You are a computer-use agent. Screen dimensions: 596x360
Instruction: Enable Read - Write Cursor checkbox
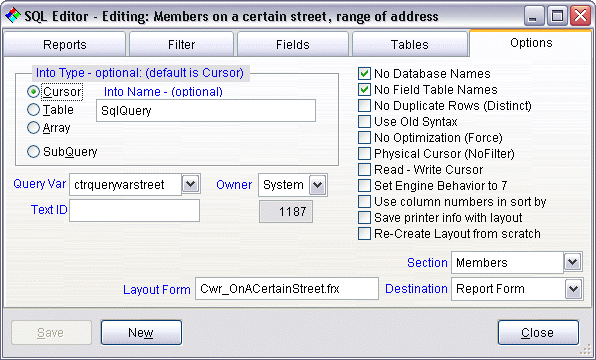pyautogui.click(x=364, y=169)
